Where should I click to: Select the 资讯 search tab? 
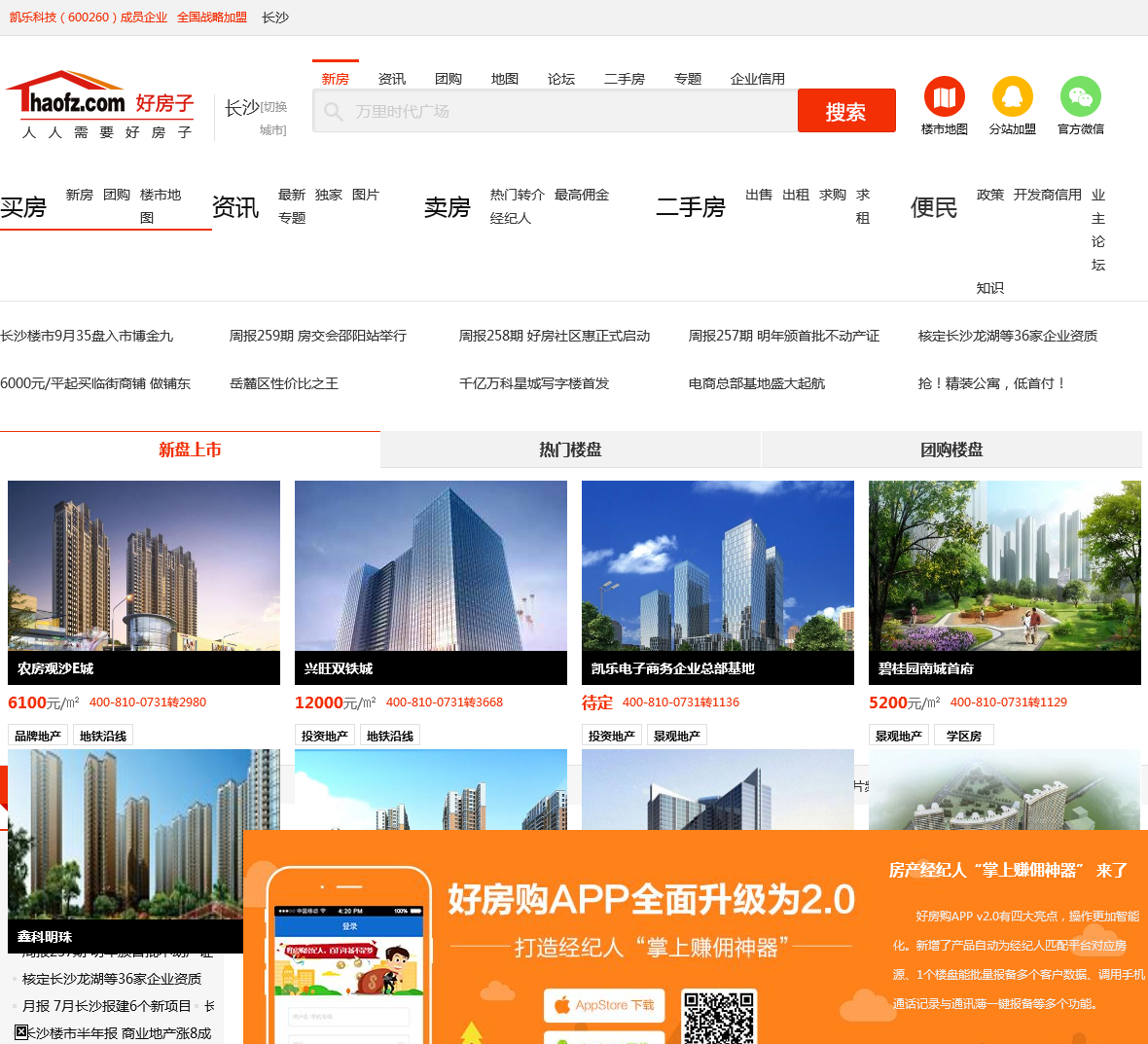392,79
